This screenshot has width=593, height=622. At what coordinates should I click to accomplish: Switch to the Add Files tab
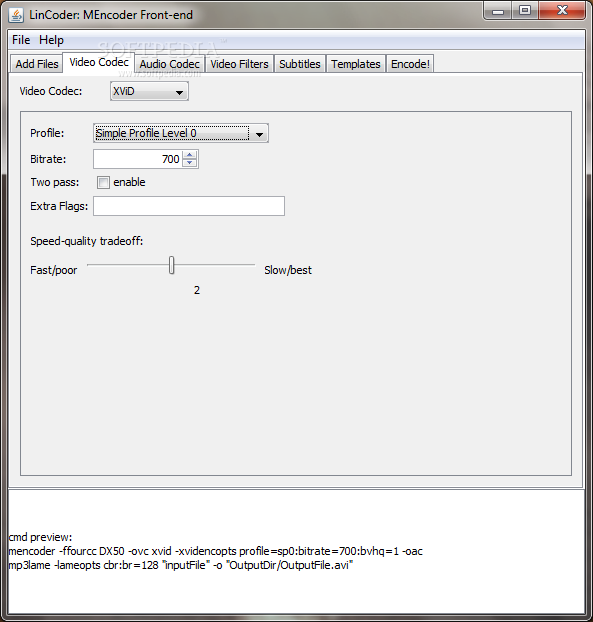click(37, 64)
